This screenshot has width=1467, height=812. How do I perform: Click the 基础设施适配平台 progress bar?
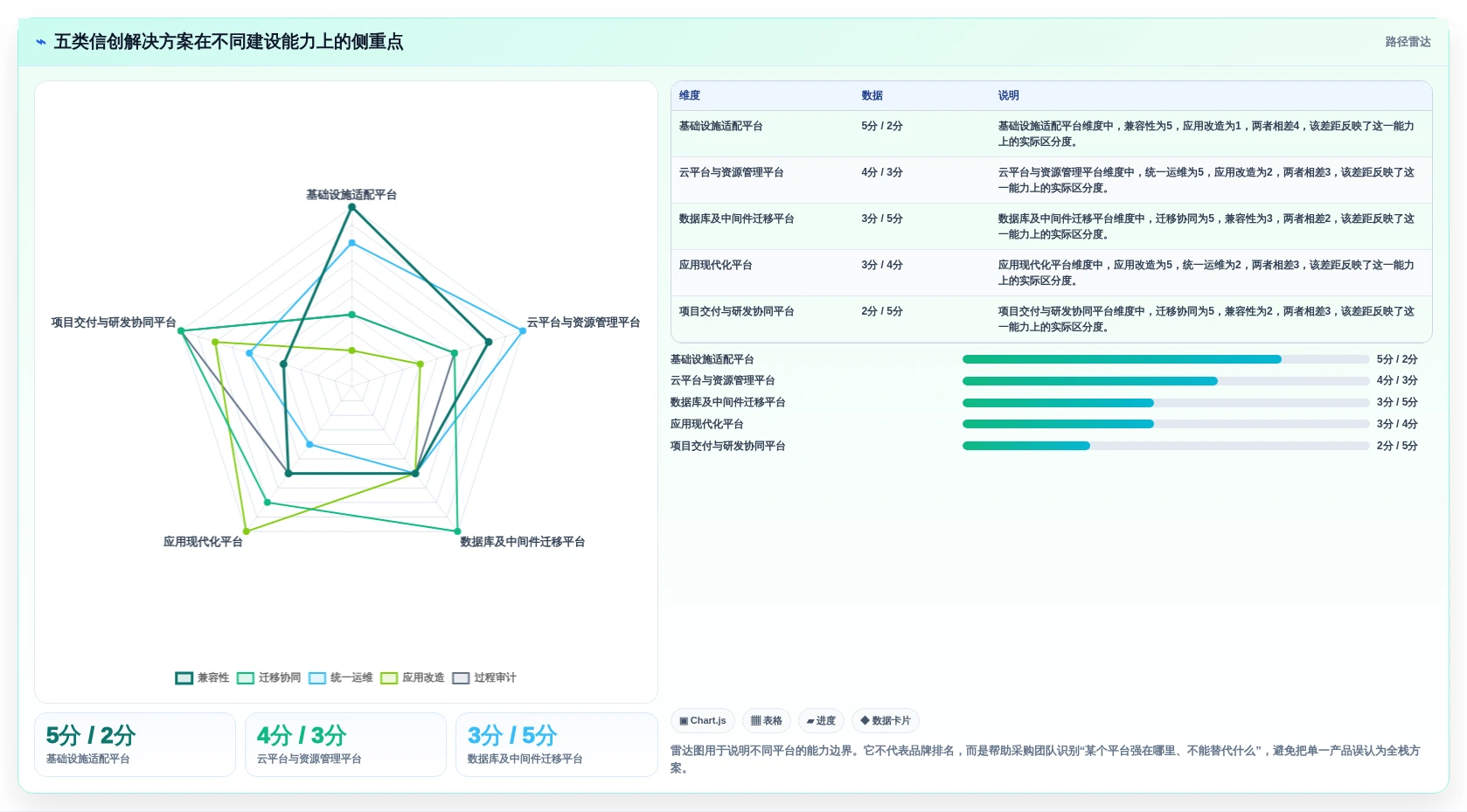pyautogui.click(x=1165, y=359)
